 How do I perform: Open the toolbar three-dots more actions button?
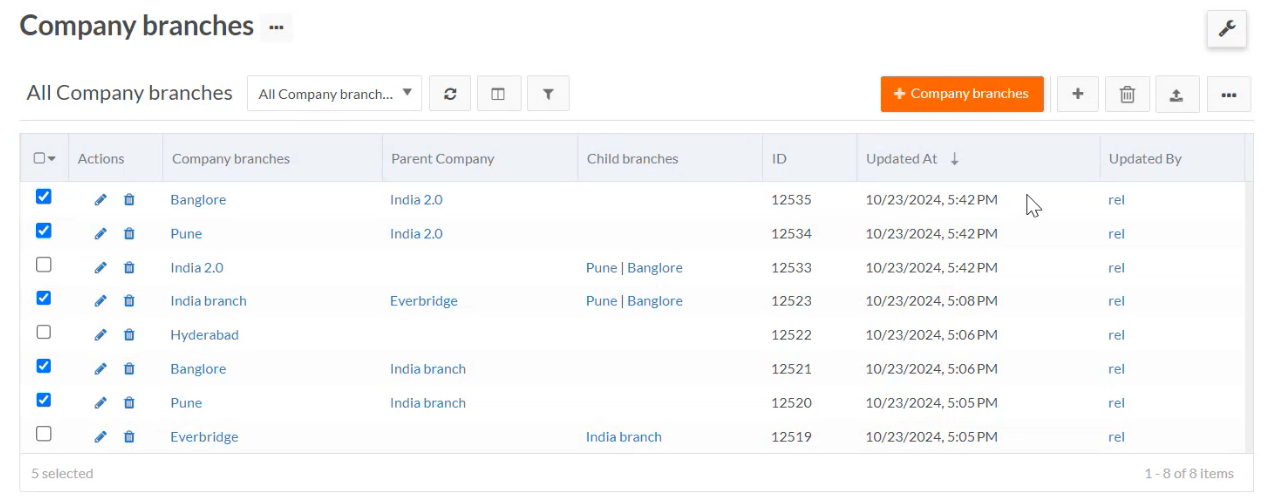[1228, 95]
